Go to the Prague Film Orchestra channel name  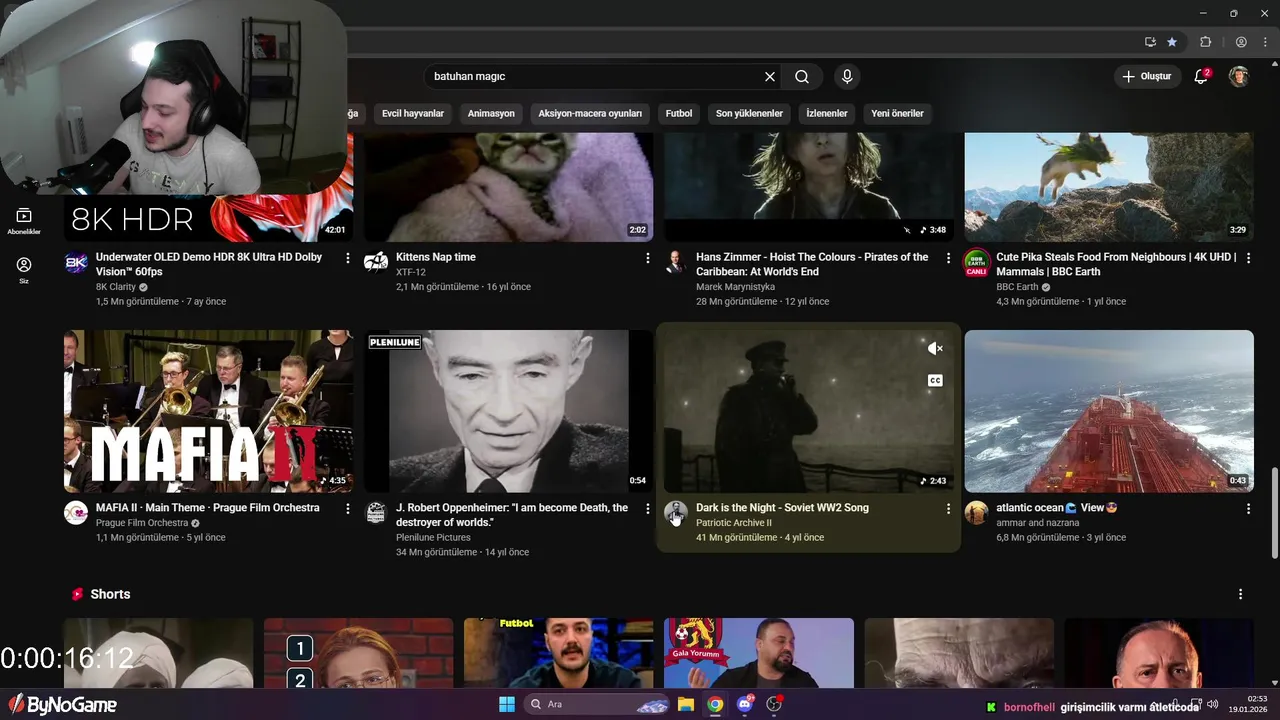click(x=142, y=523)
